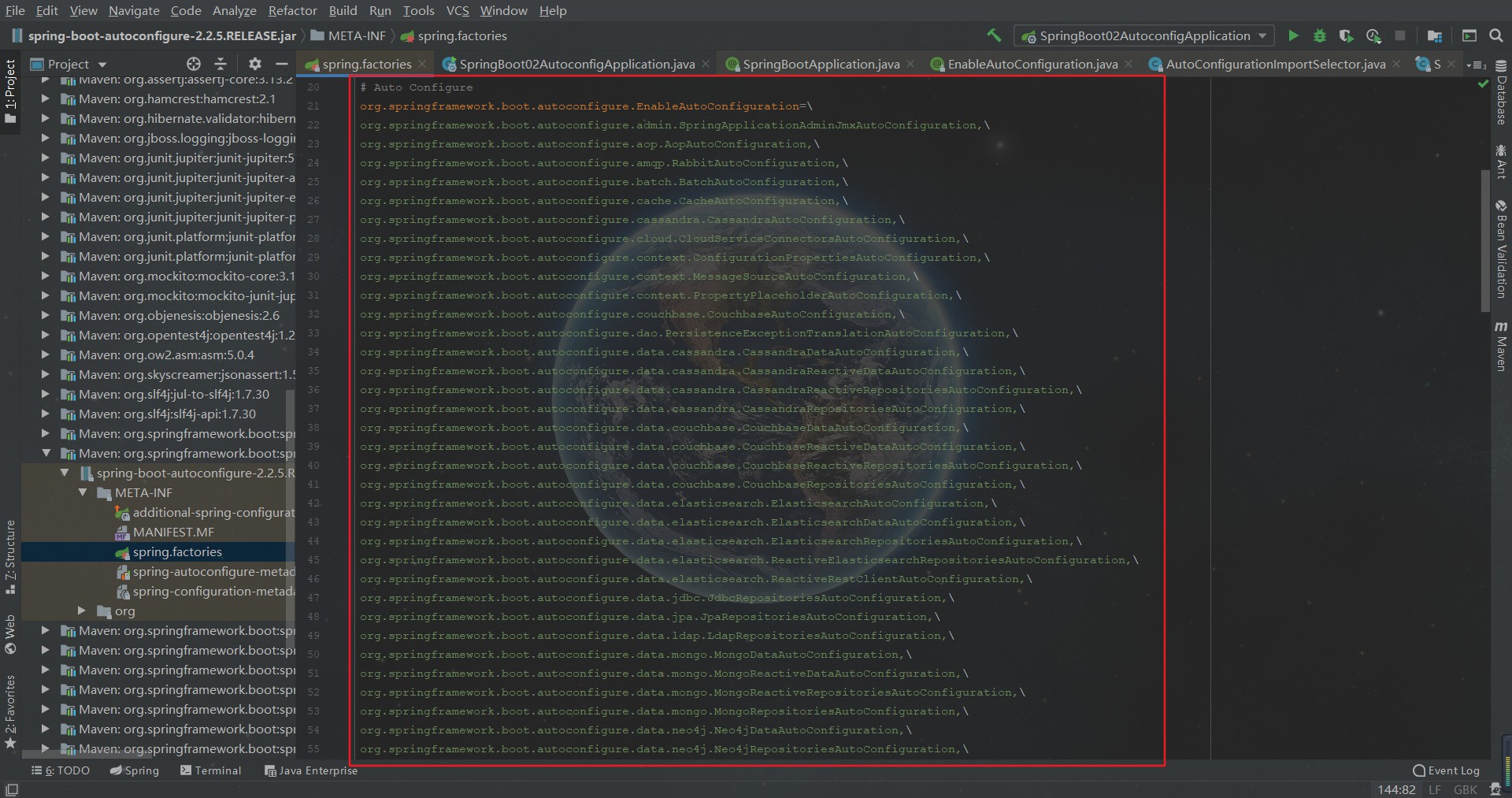Close the SpringBootApplication.java tab
Viewport: 1512px width, 798px height.
coord(910,64)
